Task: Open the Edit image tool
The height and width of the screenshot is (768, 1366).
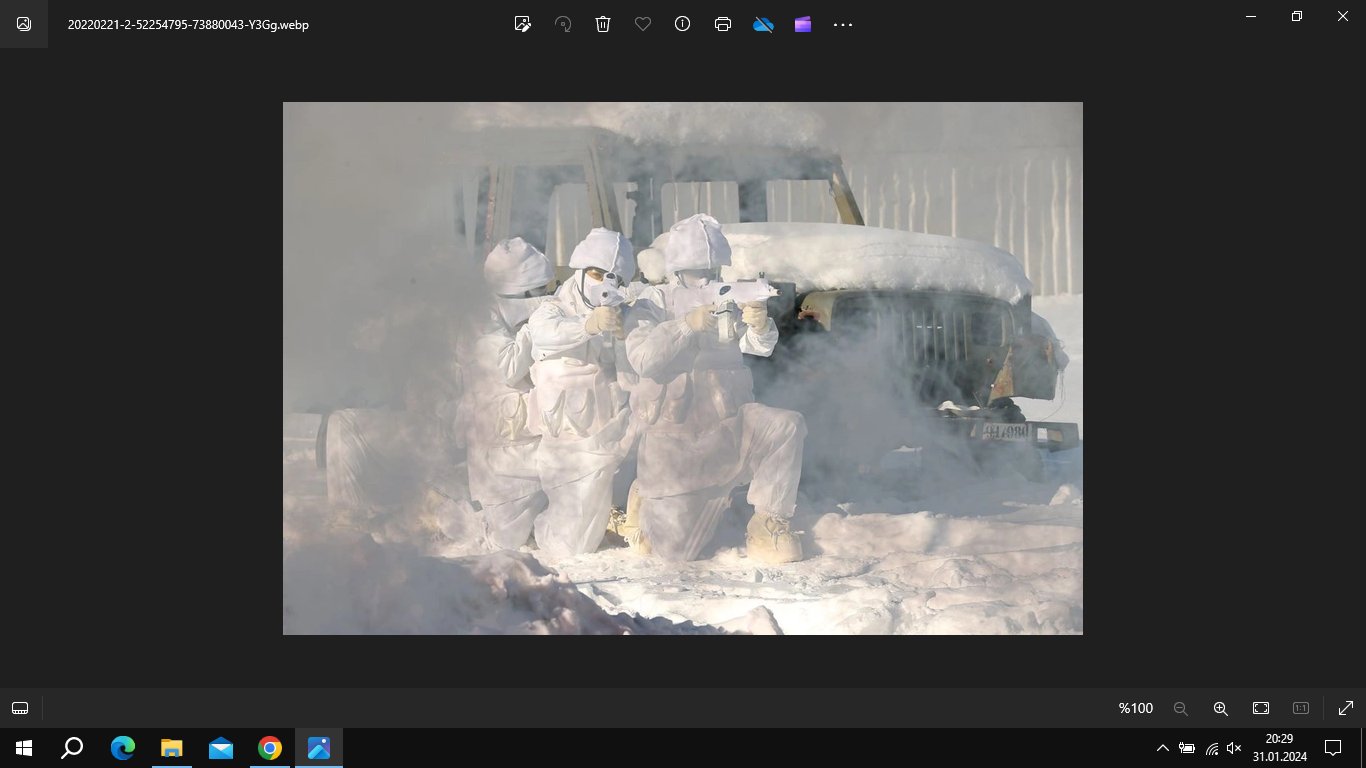Action: click(522, 24)
